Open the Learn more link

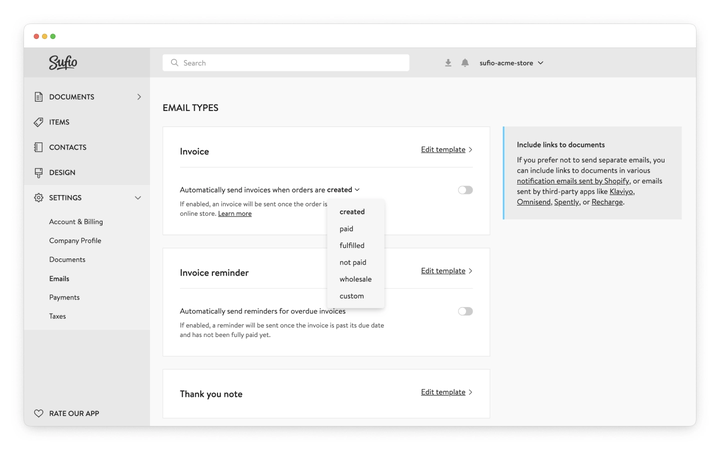click(235, 214)
